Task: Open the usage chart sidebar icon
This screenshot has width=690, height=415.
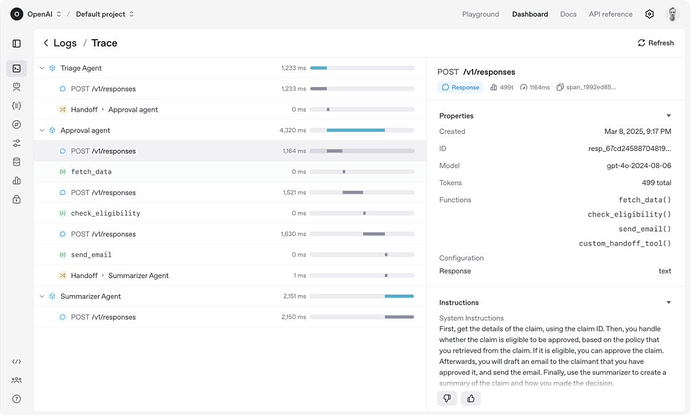Action: pyautogui.click(x=16, y=180)
